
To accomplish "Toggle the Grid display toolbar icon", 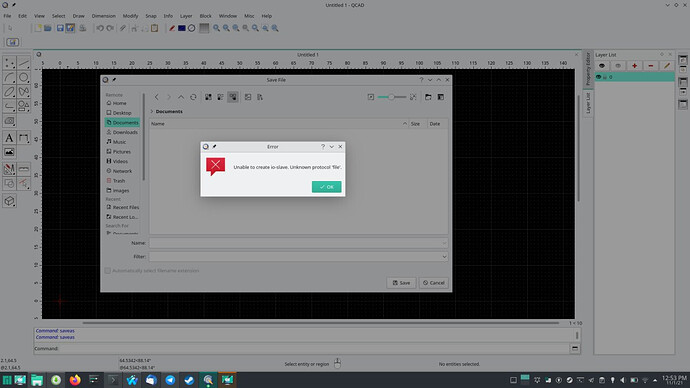I will click(x=204, y=28).
